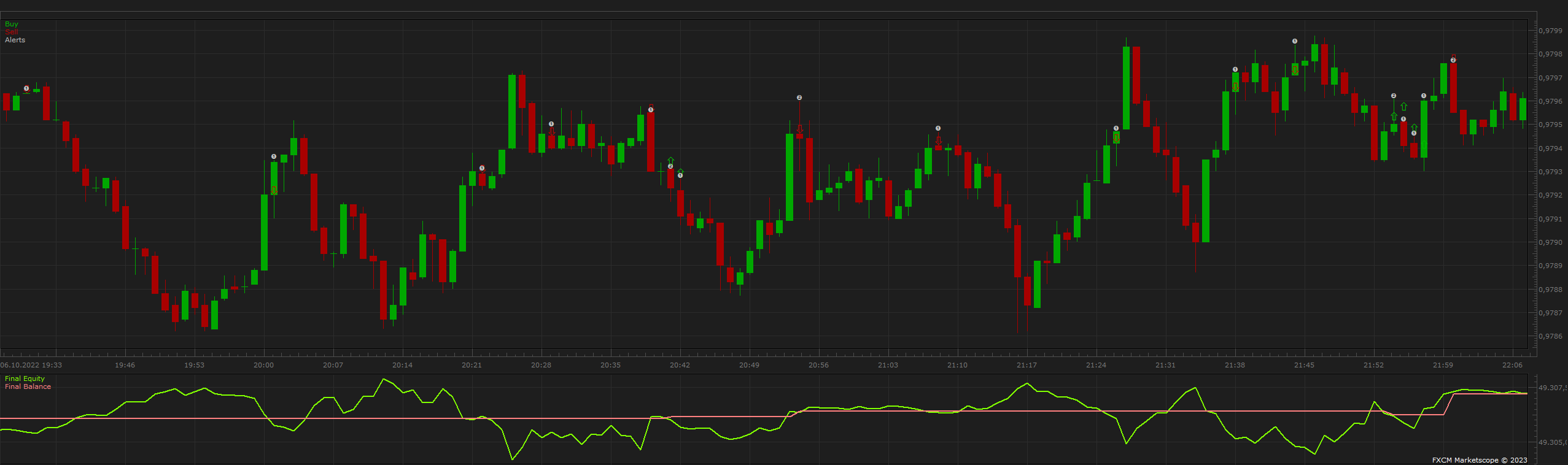Click the 21:45 time axis label
The image size is (1568, 465).
coord(1305,365)
